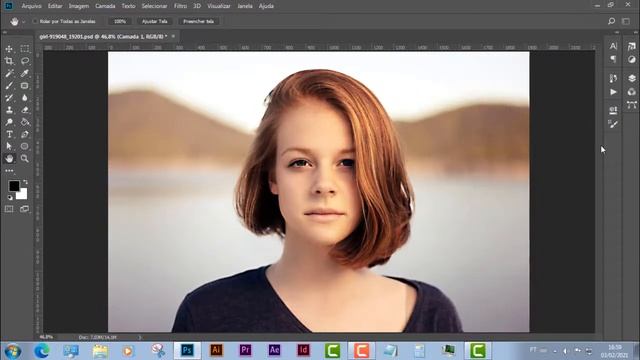Select the Paint Bucket tool
Viewport: 640px width, 360px height.
point(24,122)
